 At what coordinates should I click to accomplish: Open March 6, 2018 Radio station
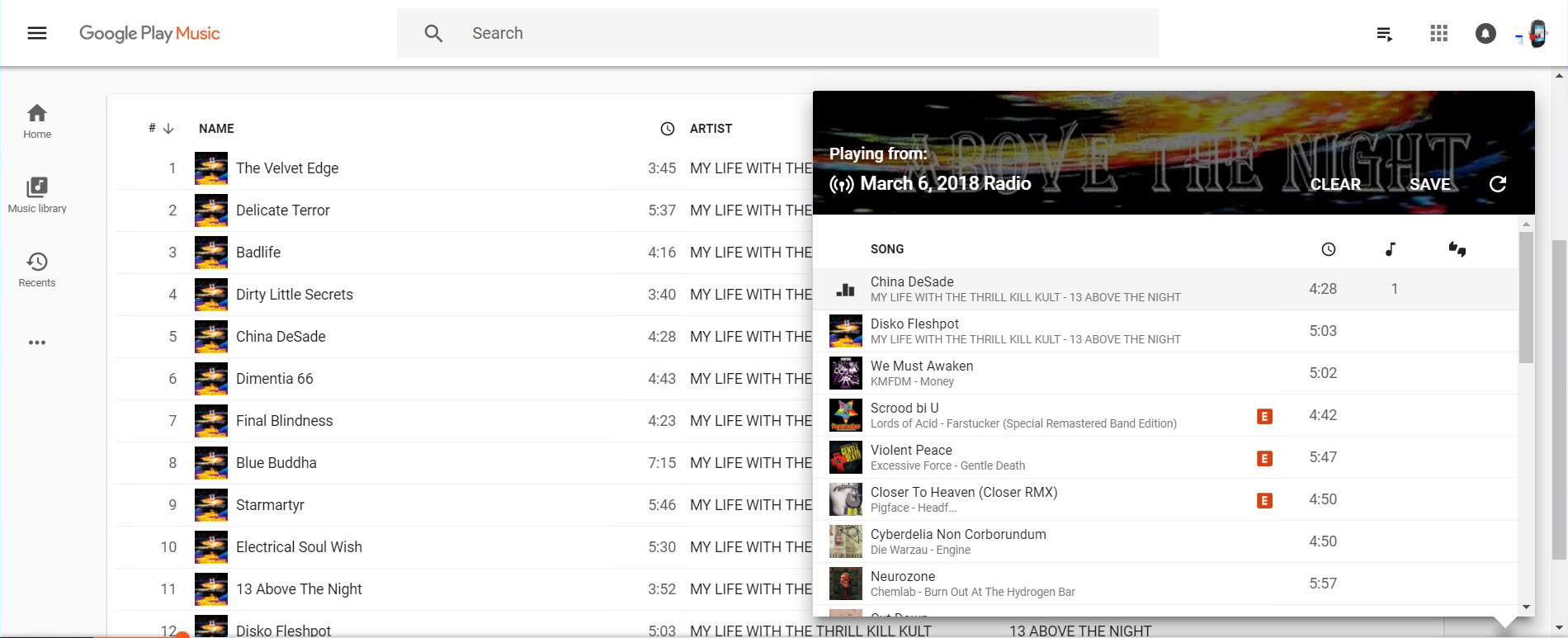[946, 183]
